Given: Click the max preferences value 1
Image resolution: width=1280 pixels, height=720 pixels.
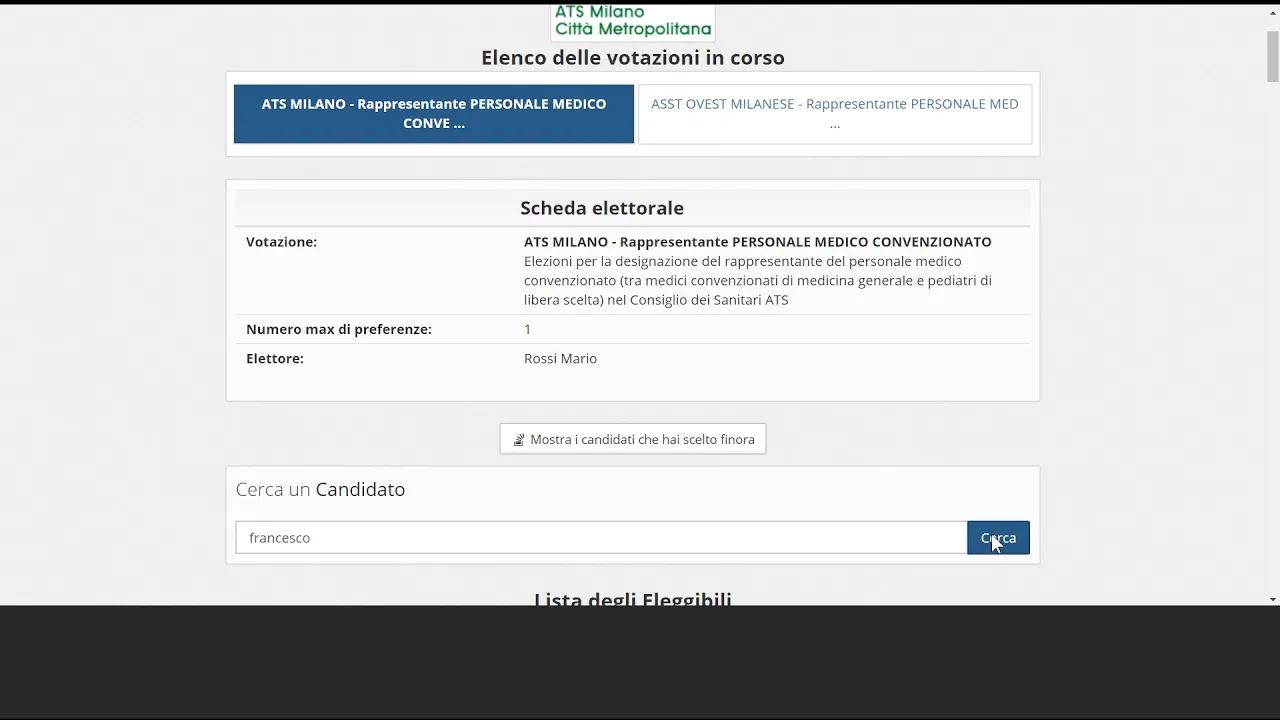Looking at the screenshot, I should pos(528,329).
